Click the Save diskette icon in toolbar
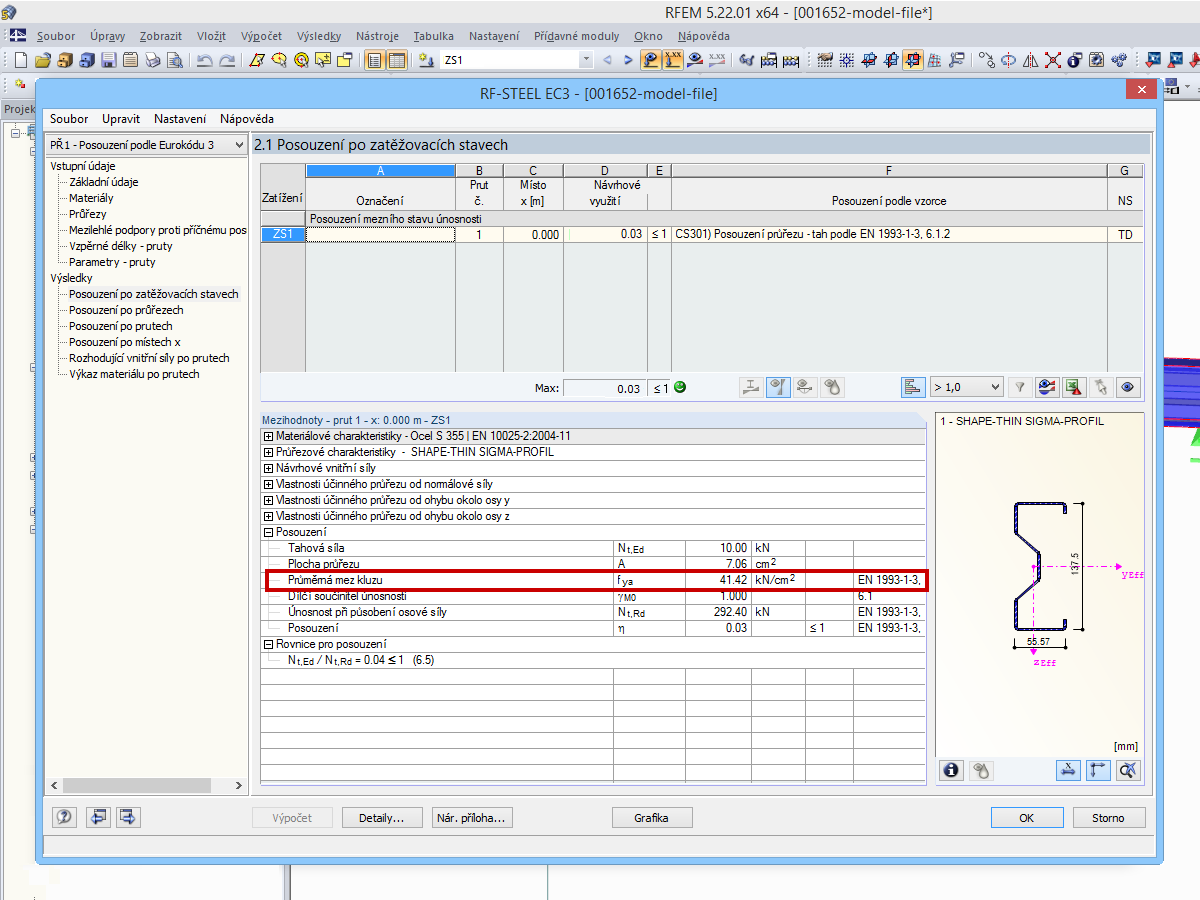The height and width of the screenshot is (900, 1200). [109, 60]
